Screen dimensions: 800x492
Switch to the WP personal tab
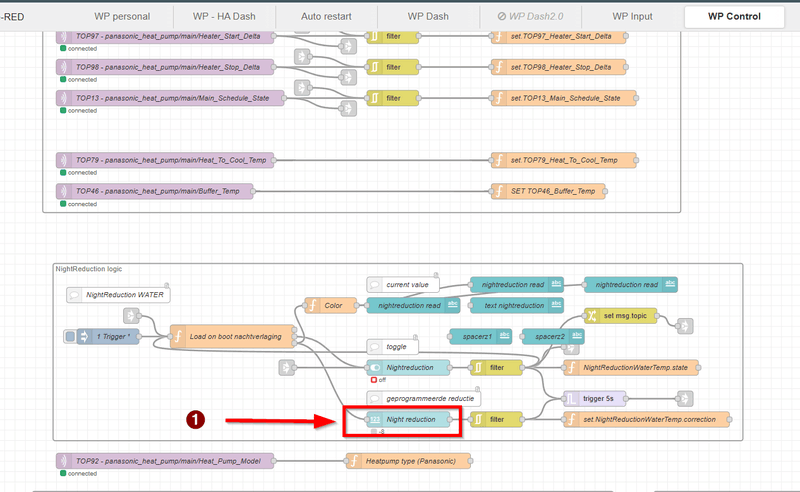point(122,16)
